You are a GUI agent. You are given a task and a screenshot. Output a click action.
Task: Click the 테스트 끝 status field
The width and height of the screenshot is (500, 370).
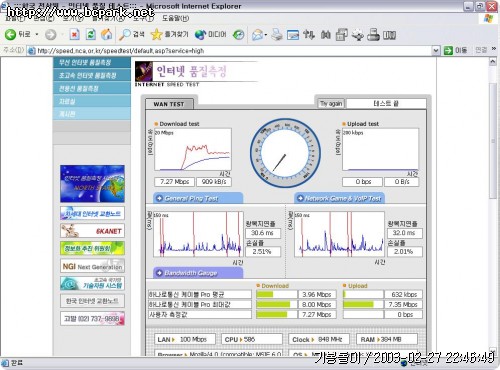point(386,103)
